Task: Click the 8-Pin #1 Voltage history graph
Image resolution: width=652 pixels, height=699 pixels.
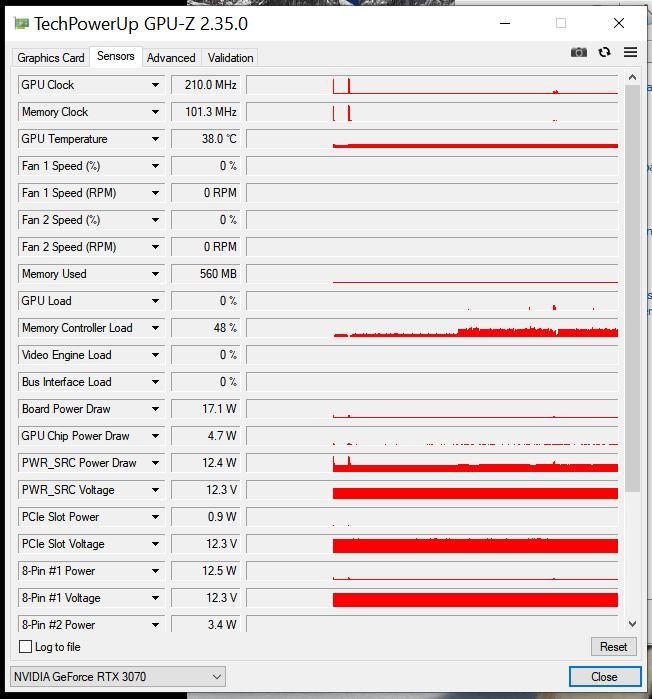Action: pyautogui.click(x=432, y=598)
